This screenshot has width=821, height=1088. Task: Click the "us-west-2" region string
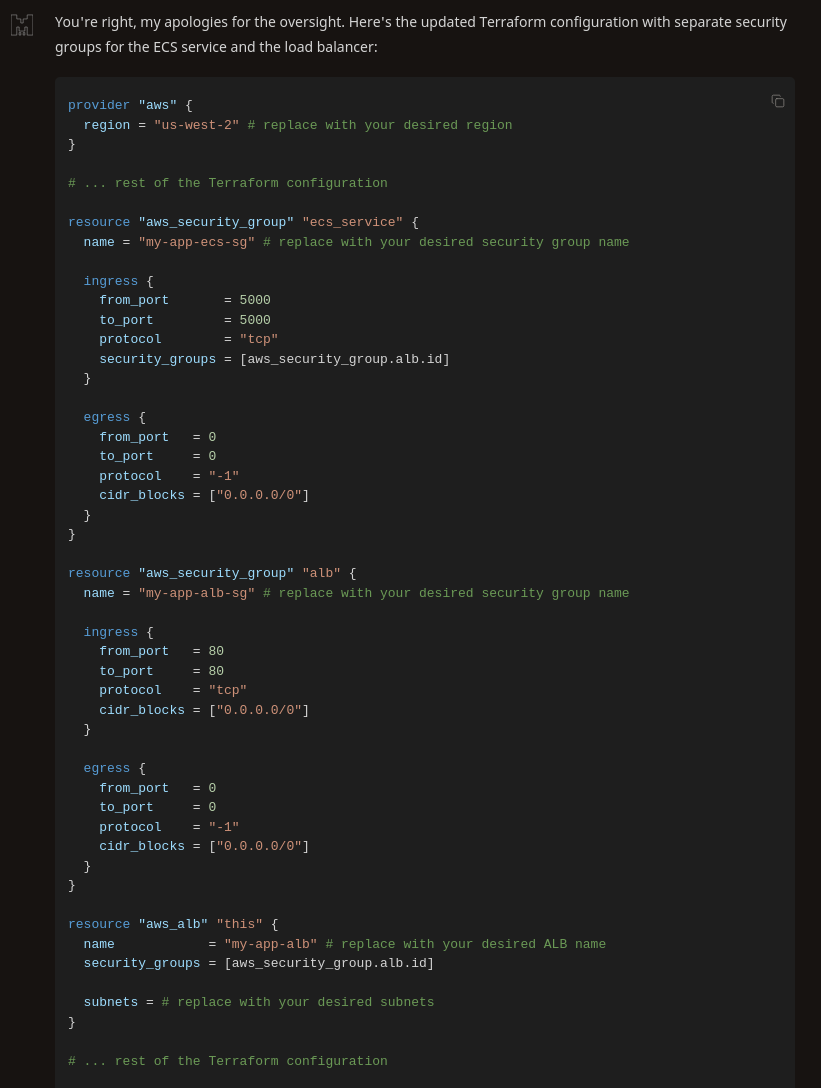[196, 125]
